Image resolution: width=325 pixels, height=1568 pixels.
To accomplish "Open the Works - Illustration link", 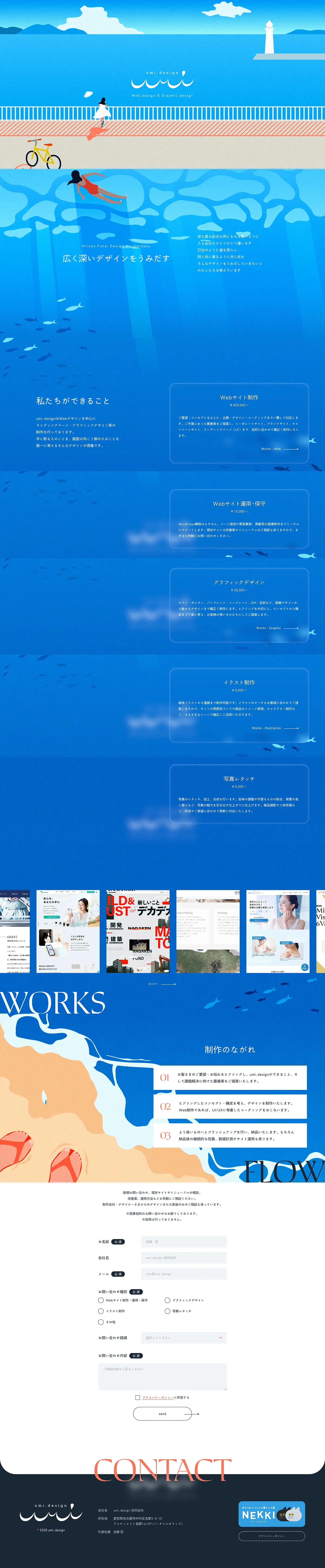I will click(275, 728).
